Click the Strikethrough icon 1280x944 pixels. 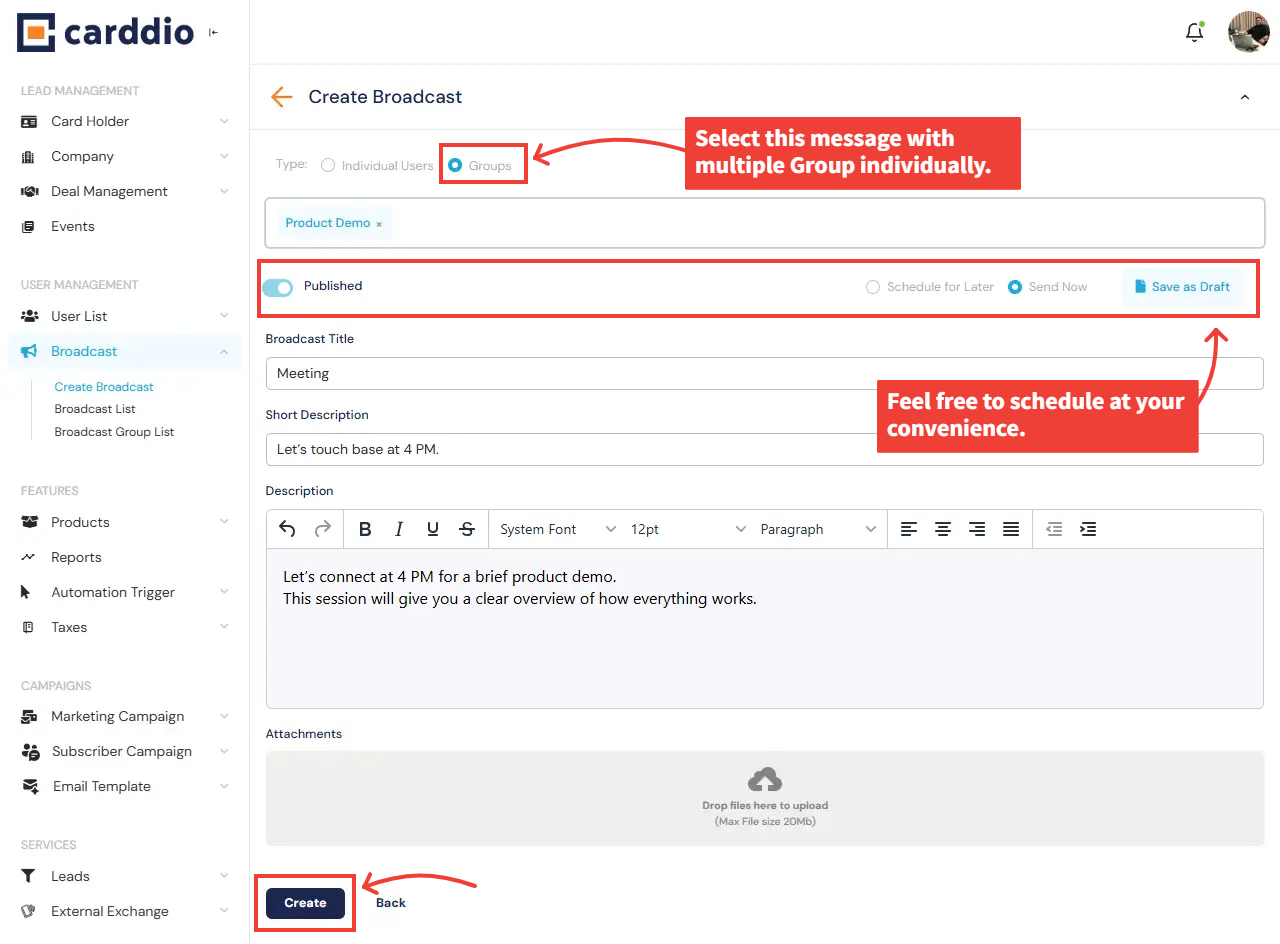point(467,528)
